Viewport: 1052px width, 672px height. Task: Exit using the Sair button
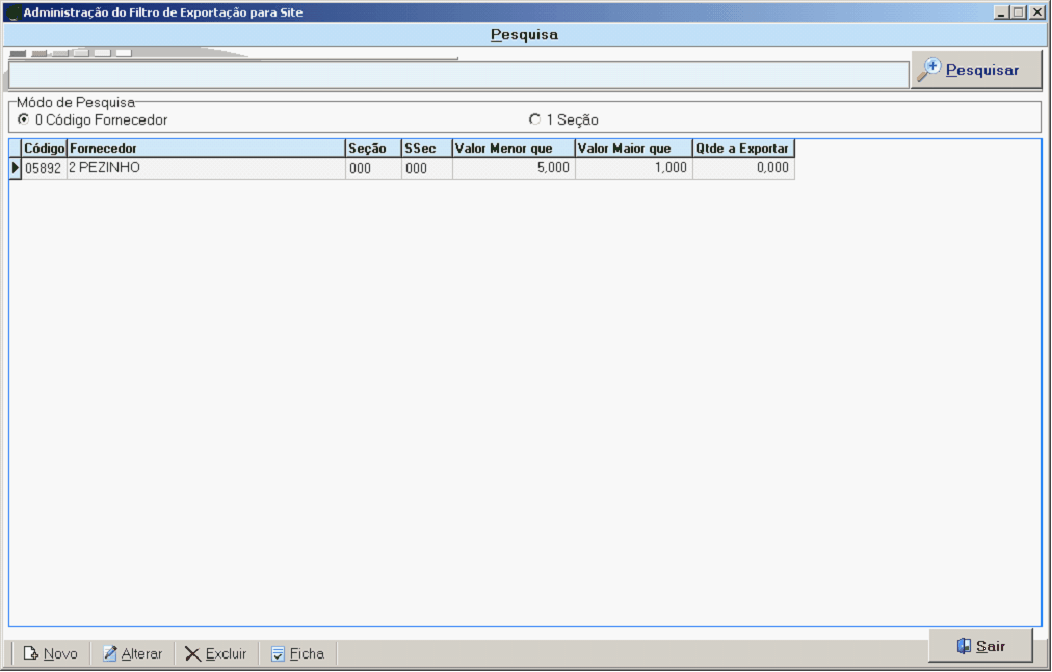(x=980, y=646)
